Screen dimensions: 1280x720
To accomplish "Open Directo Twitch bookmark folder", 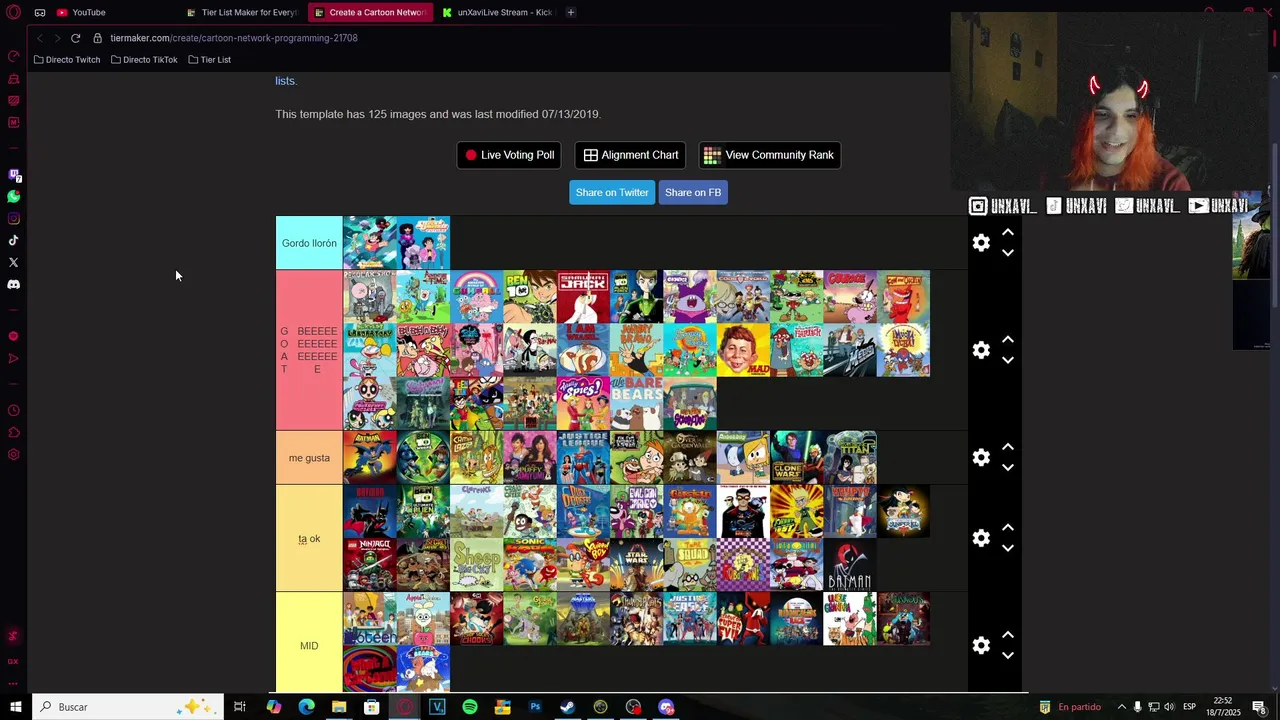I will (67, 60).
